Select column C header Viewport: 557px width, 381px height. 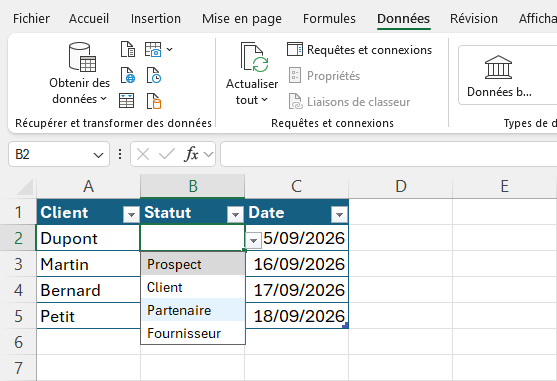click(297, 186)
